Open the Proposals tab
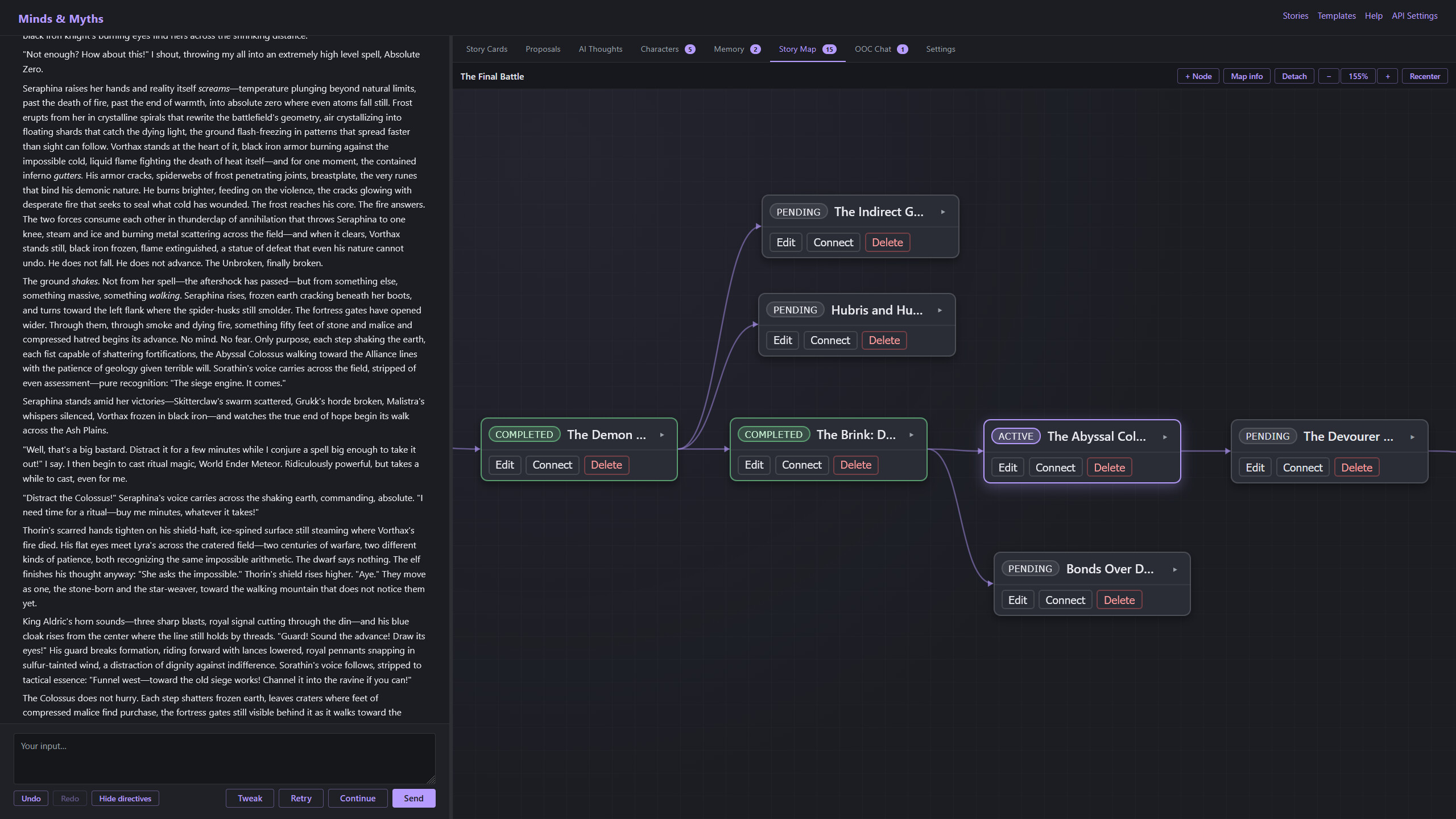Image resolution: width=1456 pixels, height=819 pixels. point(543,49)
